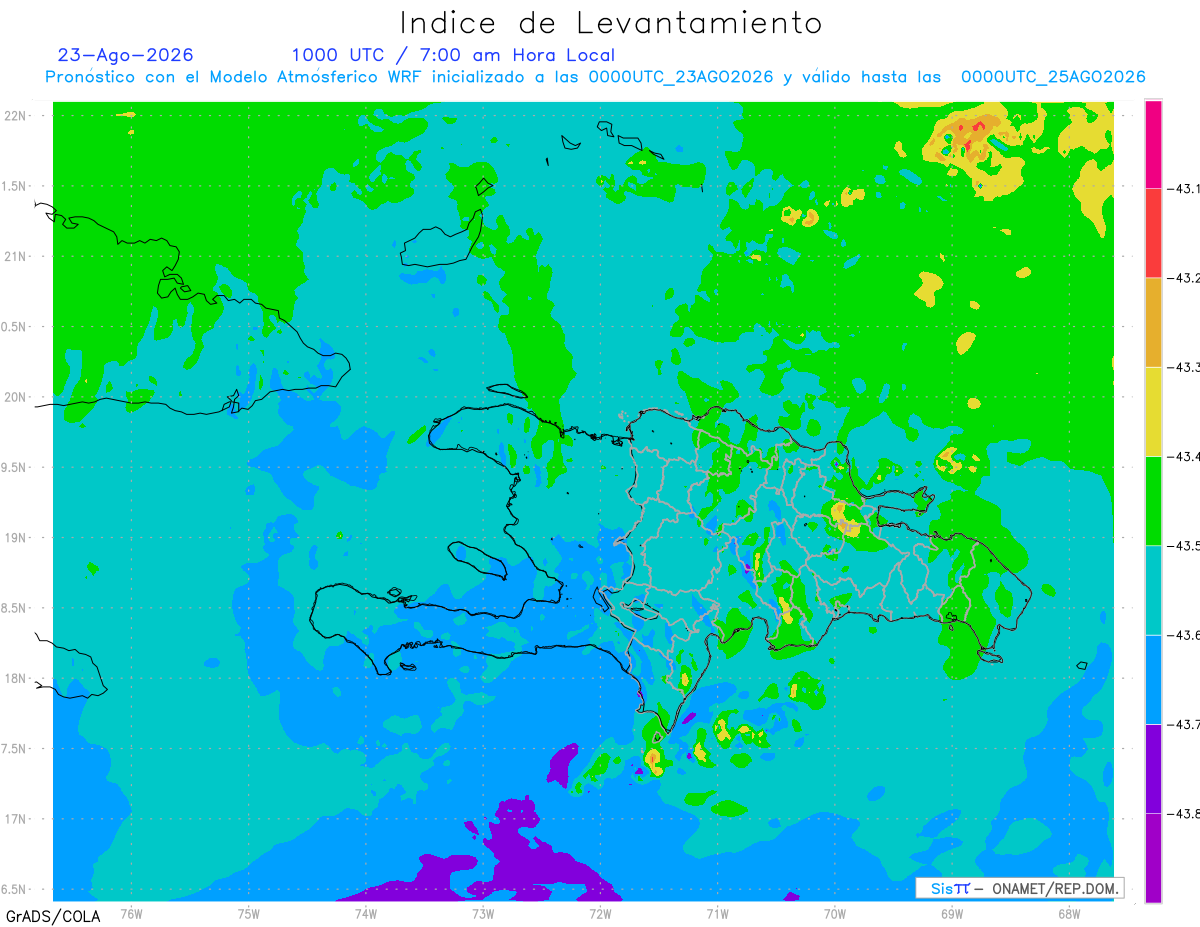This screenshot has height=927, width=1200.
Task: Click the date text "23-Ago-2026"
Action: pos(125,55)
